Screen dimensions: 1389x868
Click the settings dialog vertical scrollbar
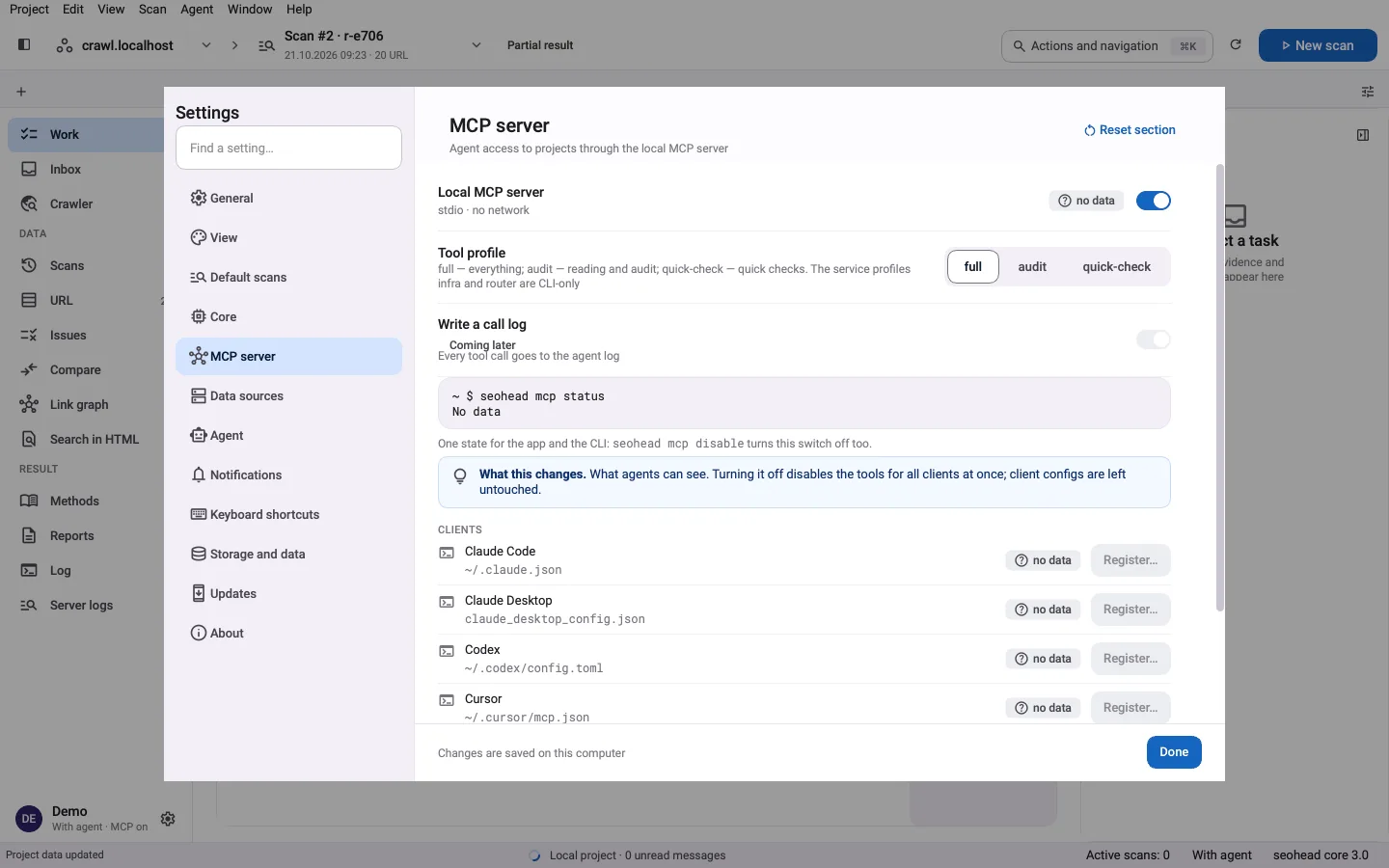point(1219,388)
